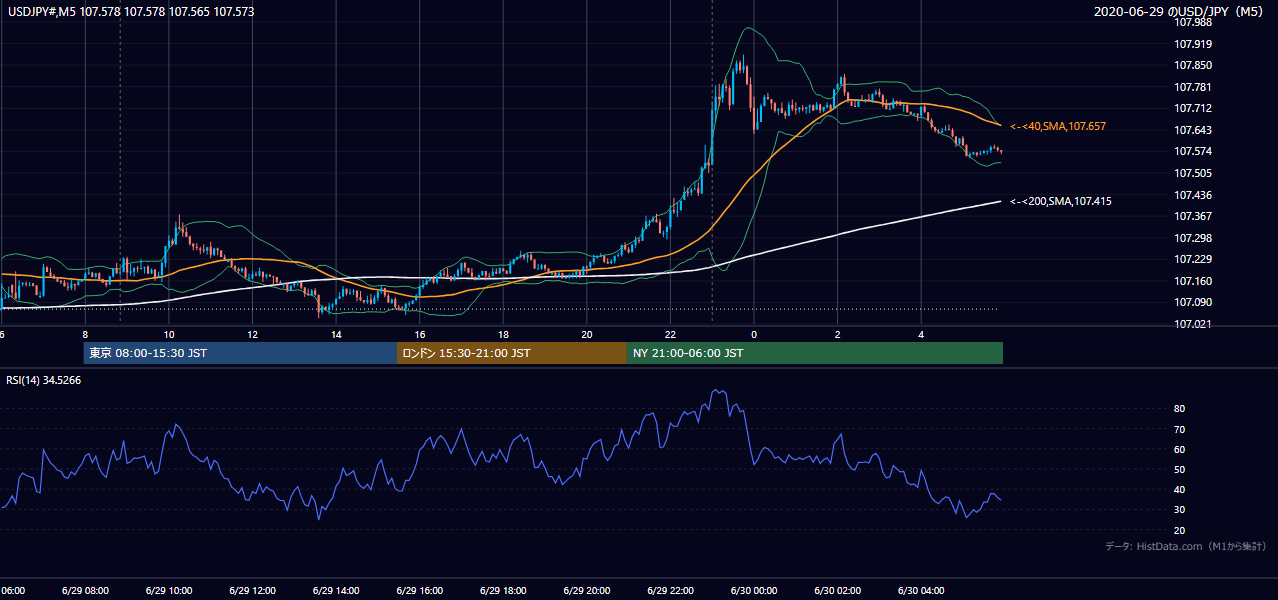Screen dimensions: 1278x600
Task: Click price axis value 107.436
Action: (1193, 195)
